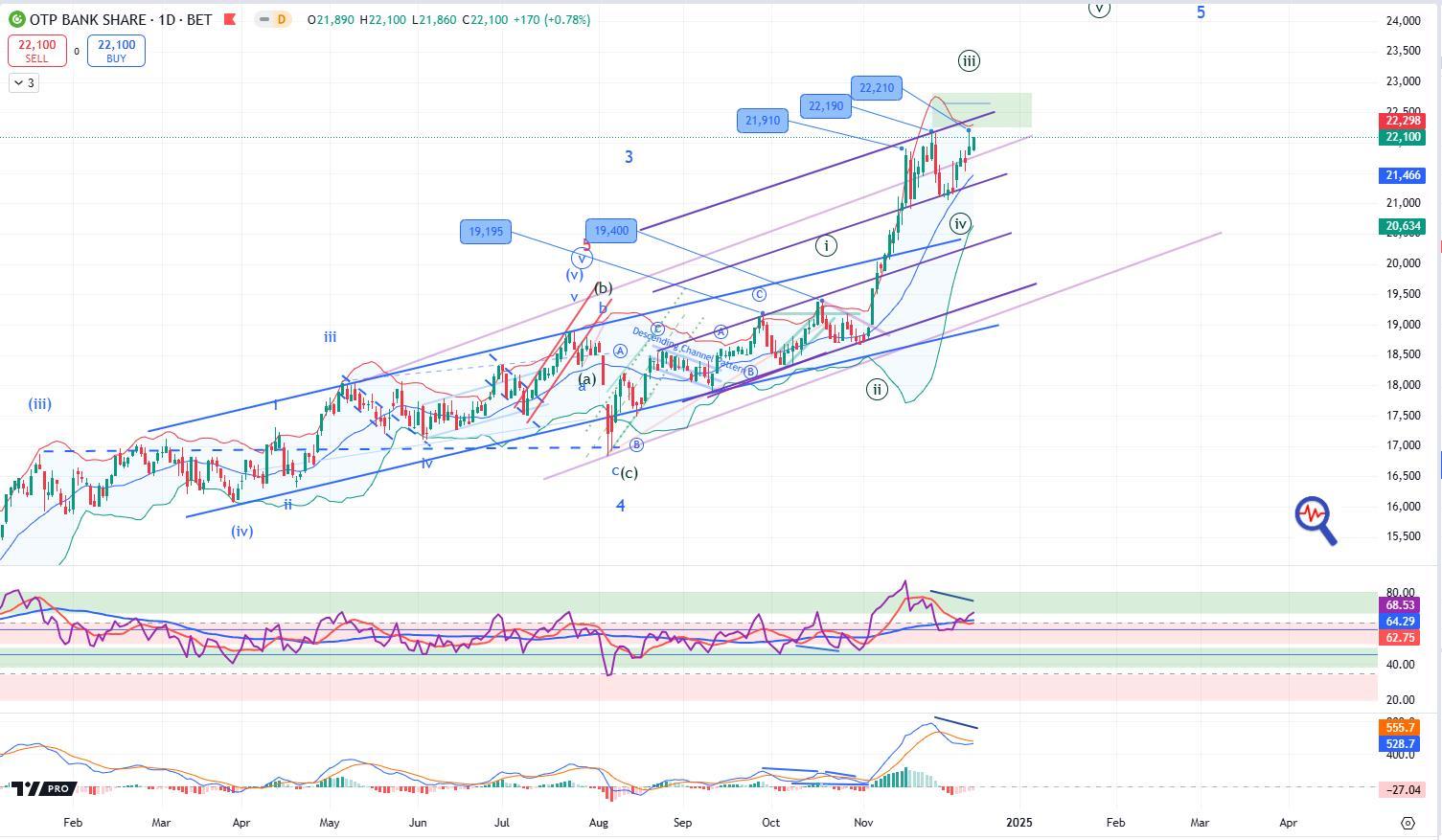Click the red 62.75 RSI axis tag
Viewport: 1442px width, 840px height.
1400,638
